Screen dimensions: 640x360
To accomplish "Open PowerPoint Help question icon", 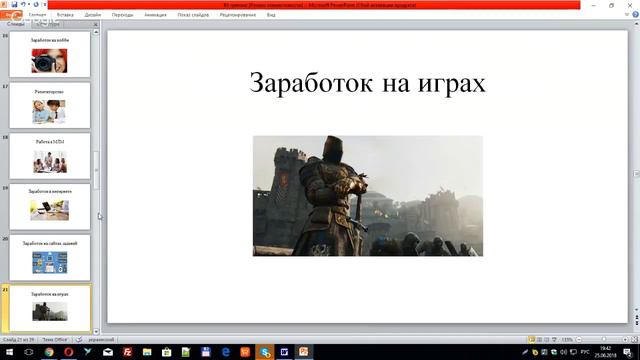I will (636, 15).
